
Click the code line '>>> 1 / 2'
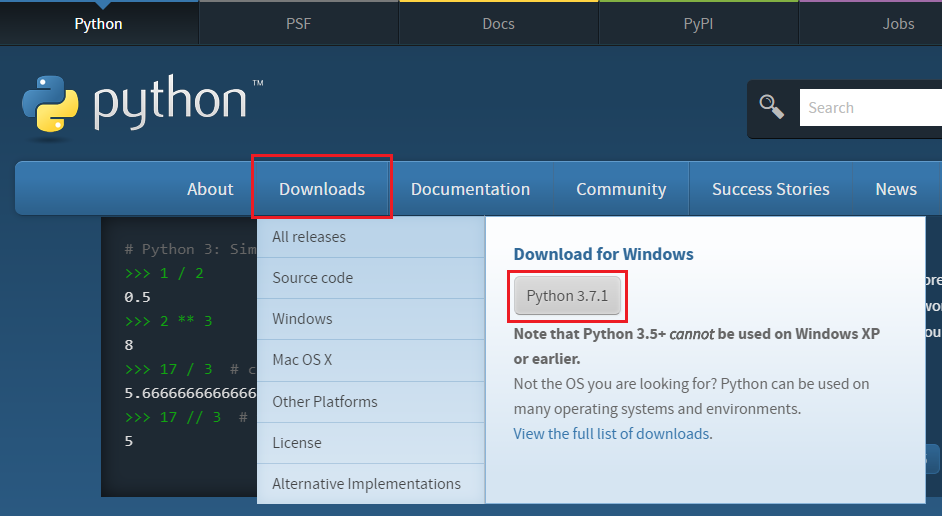tap(164, 273)
